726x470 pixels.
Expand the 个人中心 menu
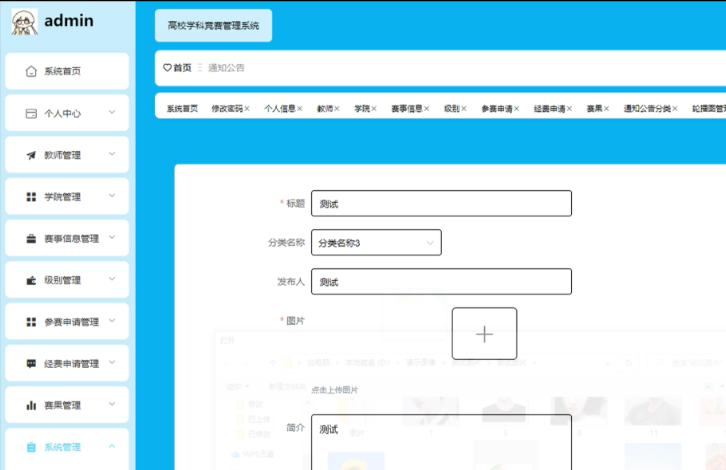click(66, 113)
